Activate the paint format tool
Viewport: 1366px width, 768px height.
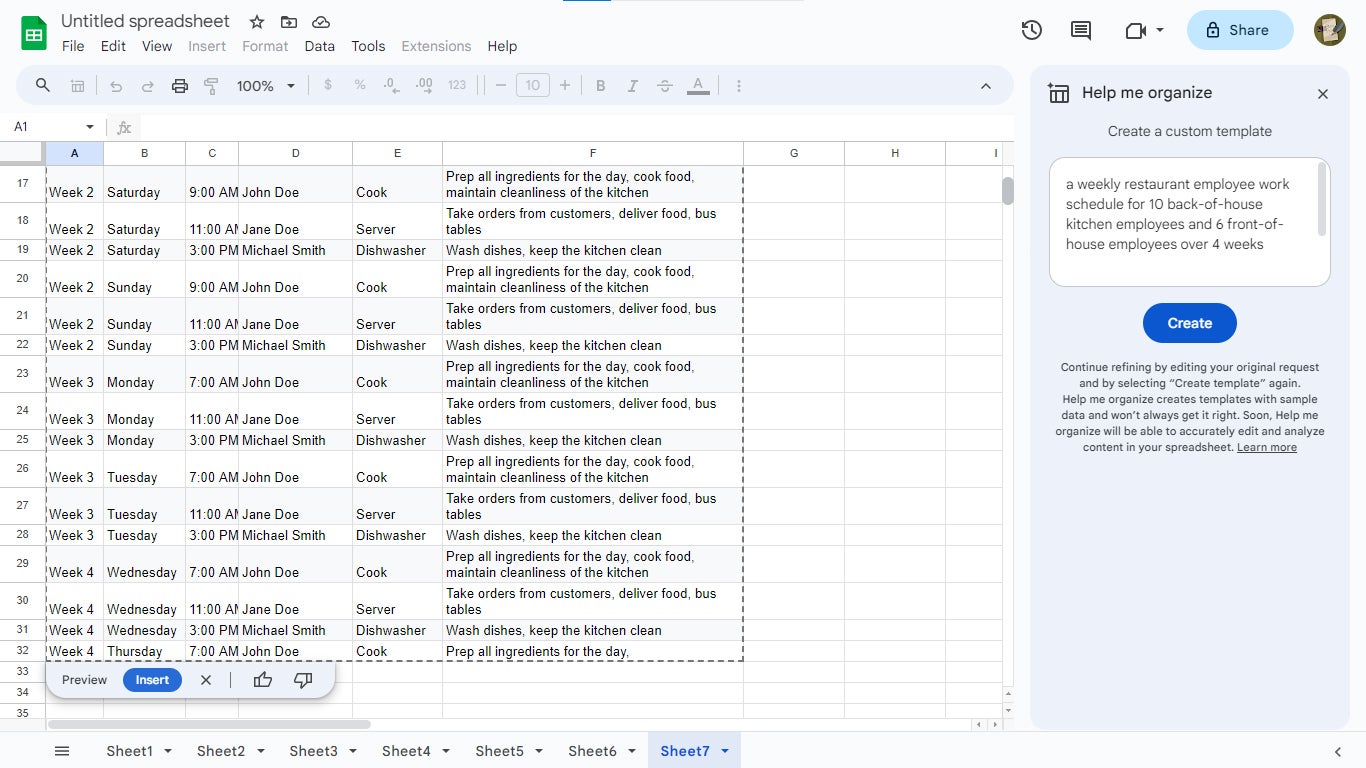tap(211, 86)
